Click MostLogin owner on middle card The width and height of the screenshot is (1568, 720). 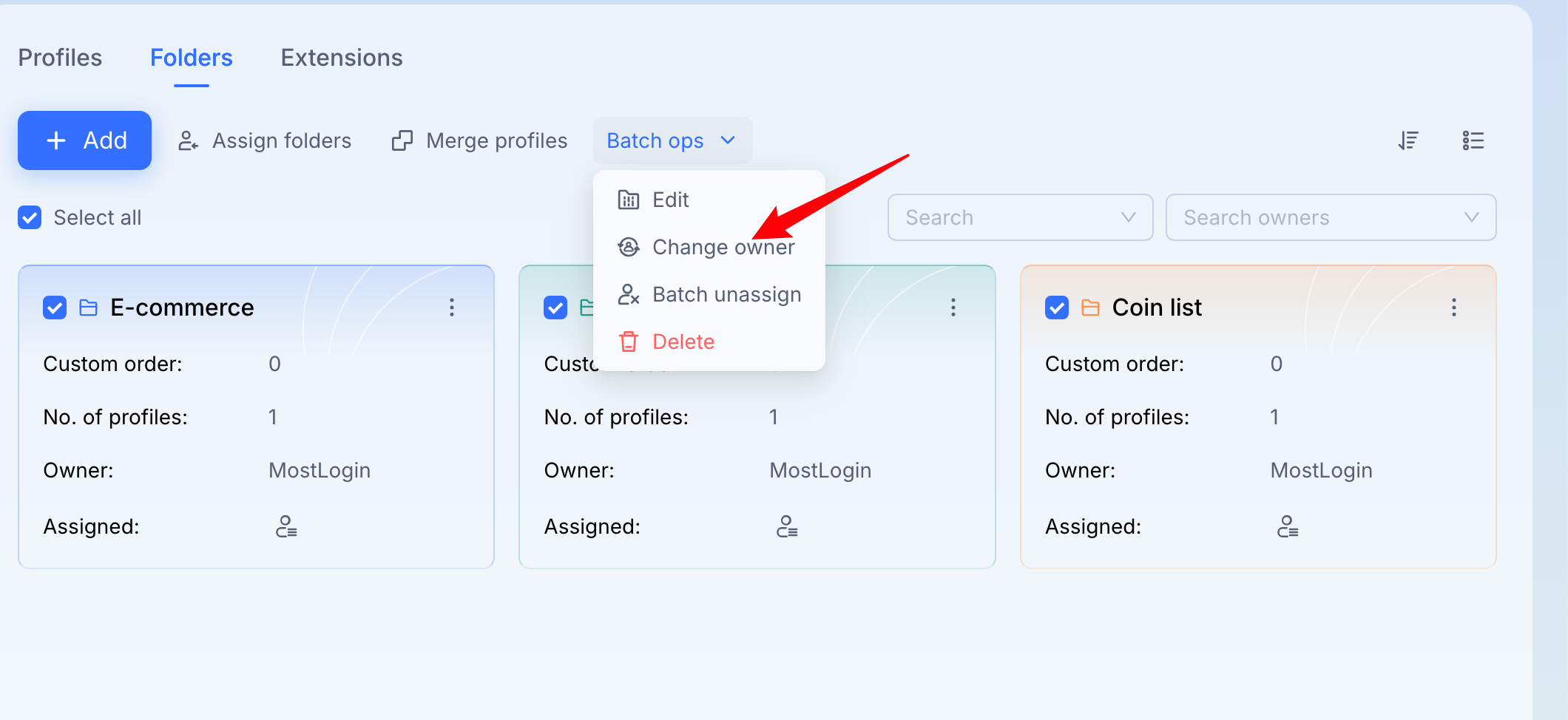820,470
